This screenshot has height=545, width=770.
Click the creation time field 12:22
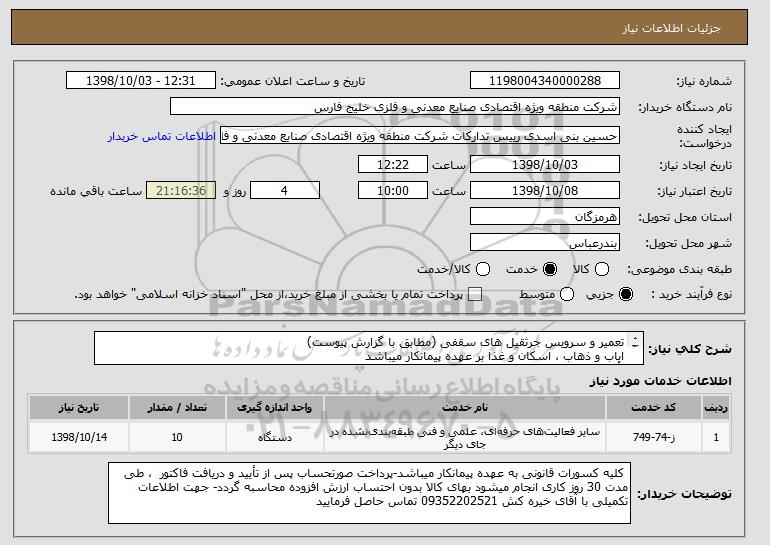(393, 164)
